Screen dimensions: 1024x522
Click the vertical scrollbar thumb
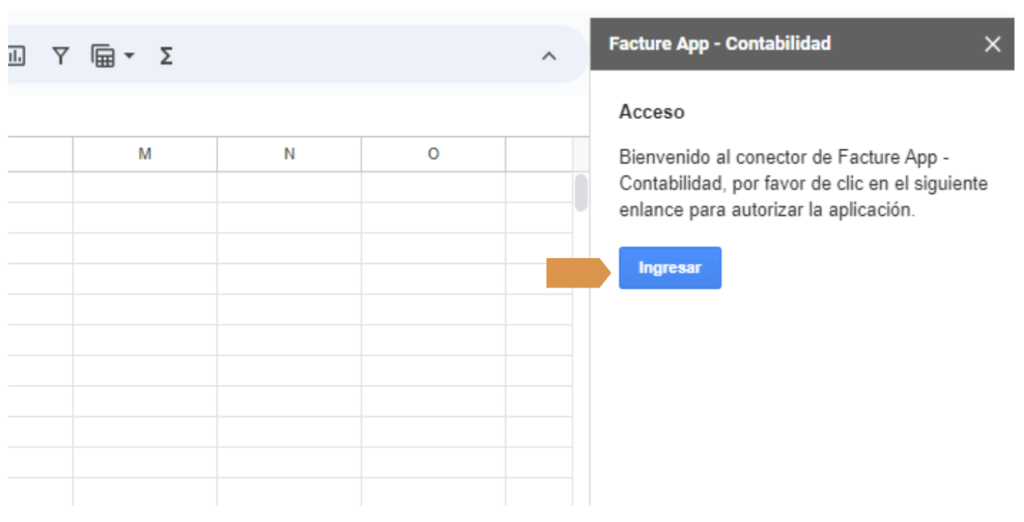[x=580, y=193]
